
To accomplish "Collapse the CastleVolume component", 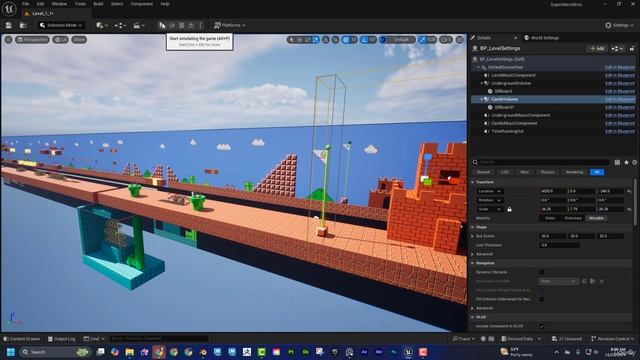I will pos(482,99).
